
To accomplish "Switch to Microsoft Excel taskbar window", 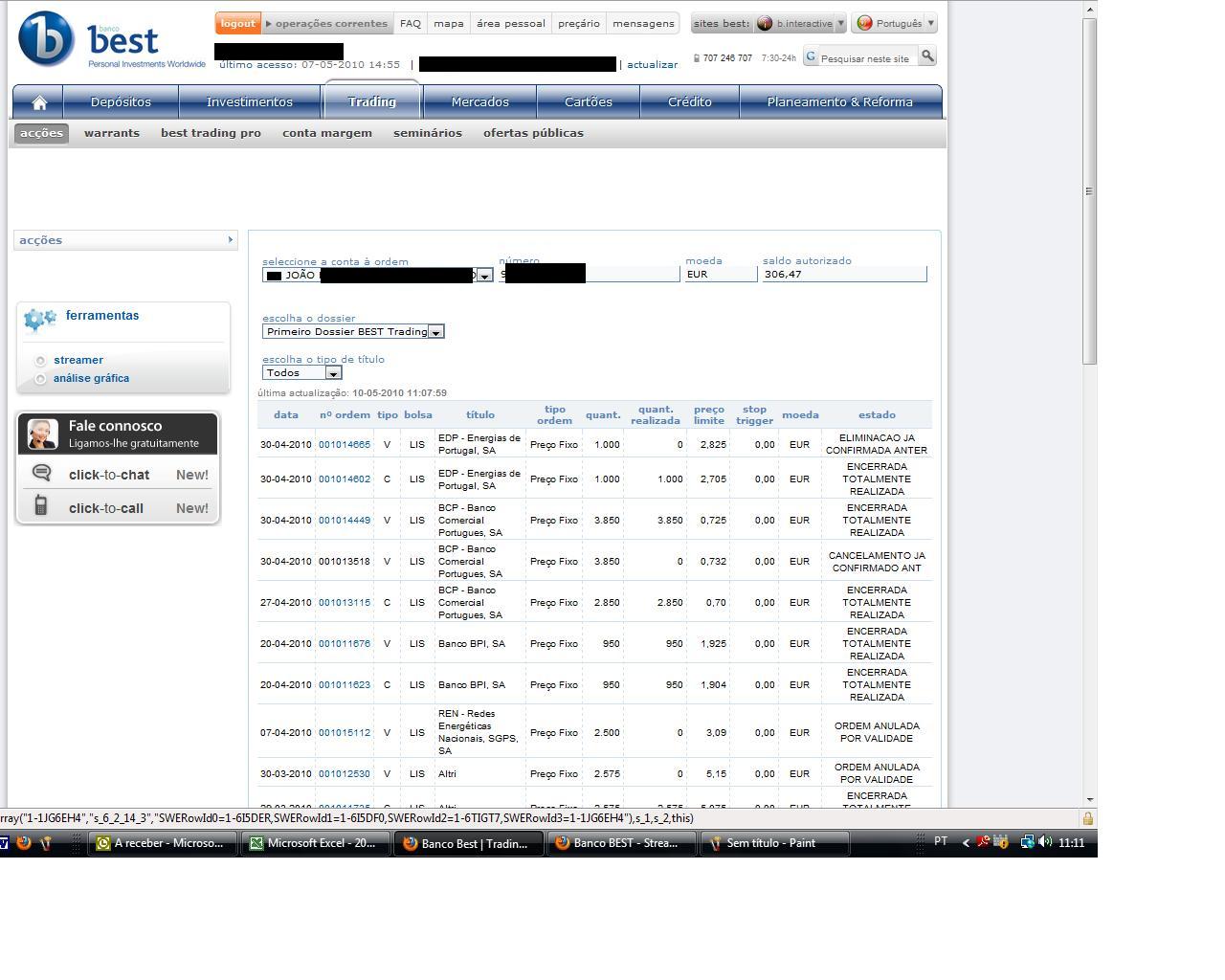I will tap(315, 843).
